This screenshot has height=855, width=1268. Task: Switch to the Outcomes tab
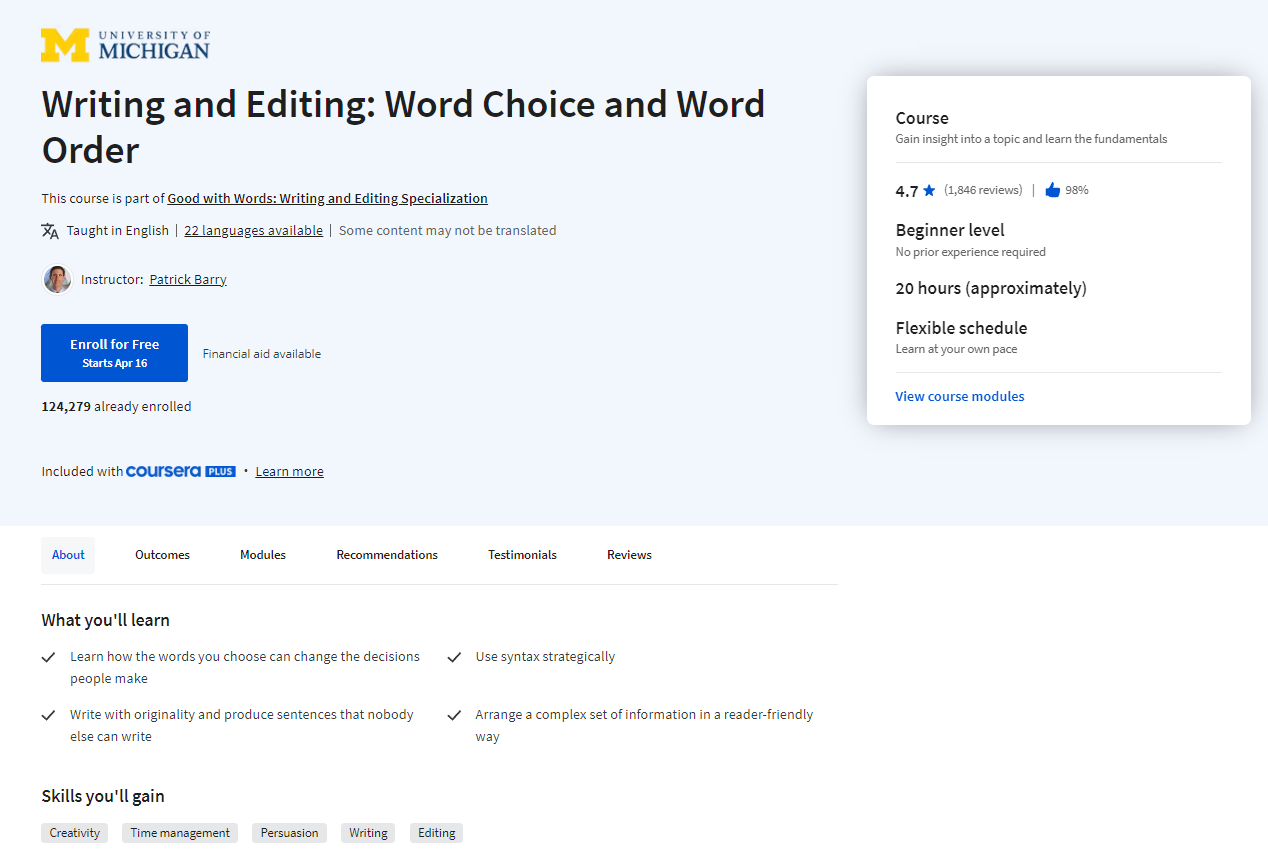coord(162,555)
